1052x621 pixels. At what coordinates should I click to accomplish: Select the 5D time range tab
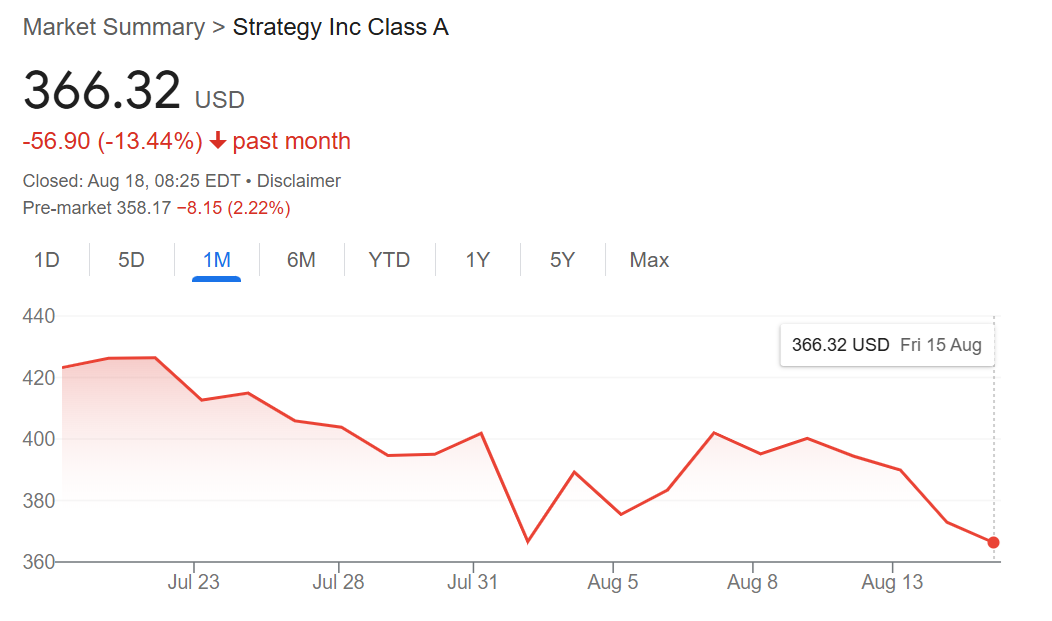(131, 260)
